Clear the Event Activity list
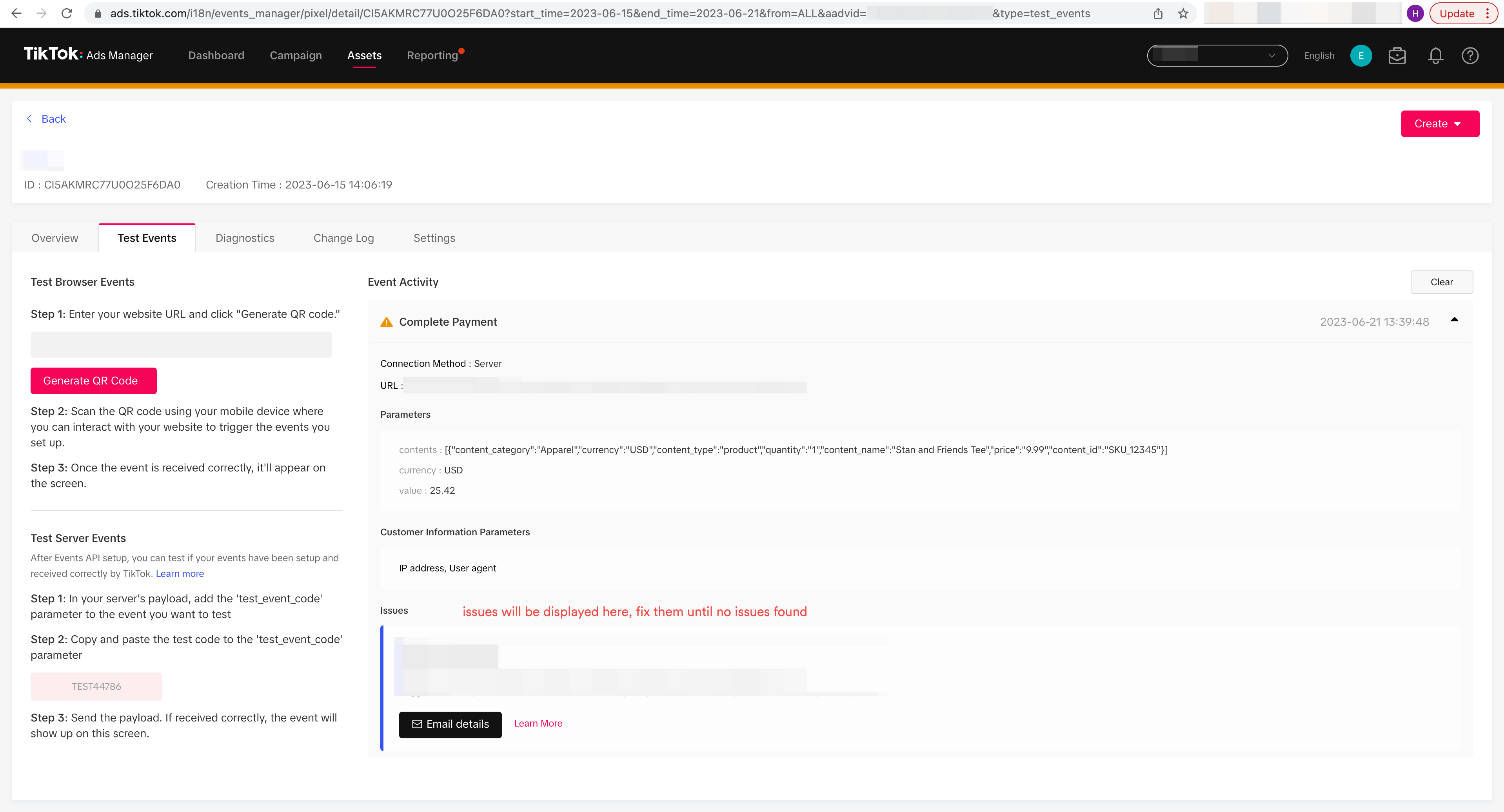The width and height of the screenshot is (1504, 812). point(1442,282)
